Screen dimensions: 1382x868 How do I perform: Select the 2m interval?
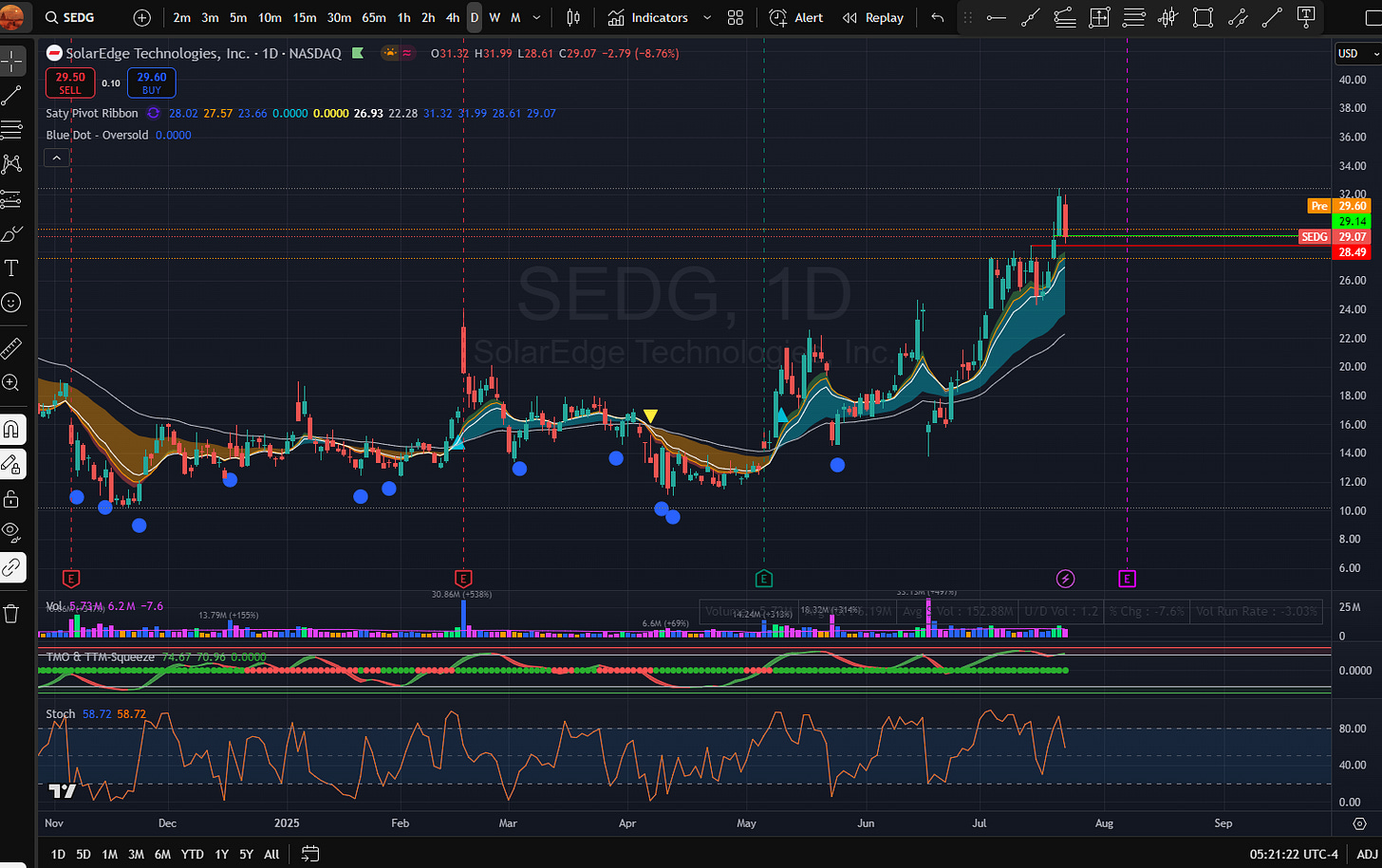(181, 17)
